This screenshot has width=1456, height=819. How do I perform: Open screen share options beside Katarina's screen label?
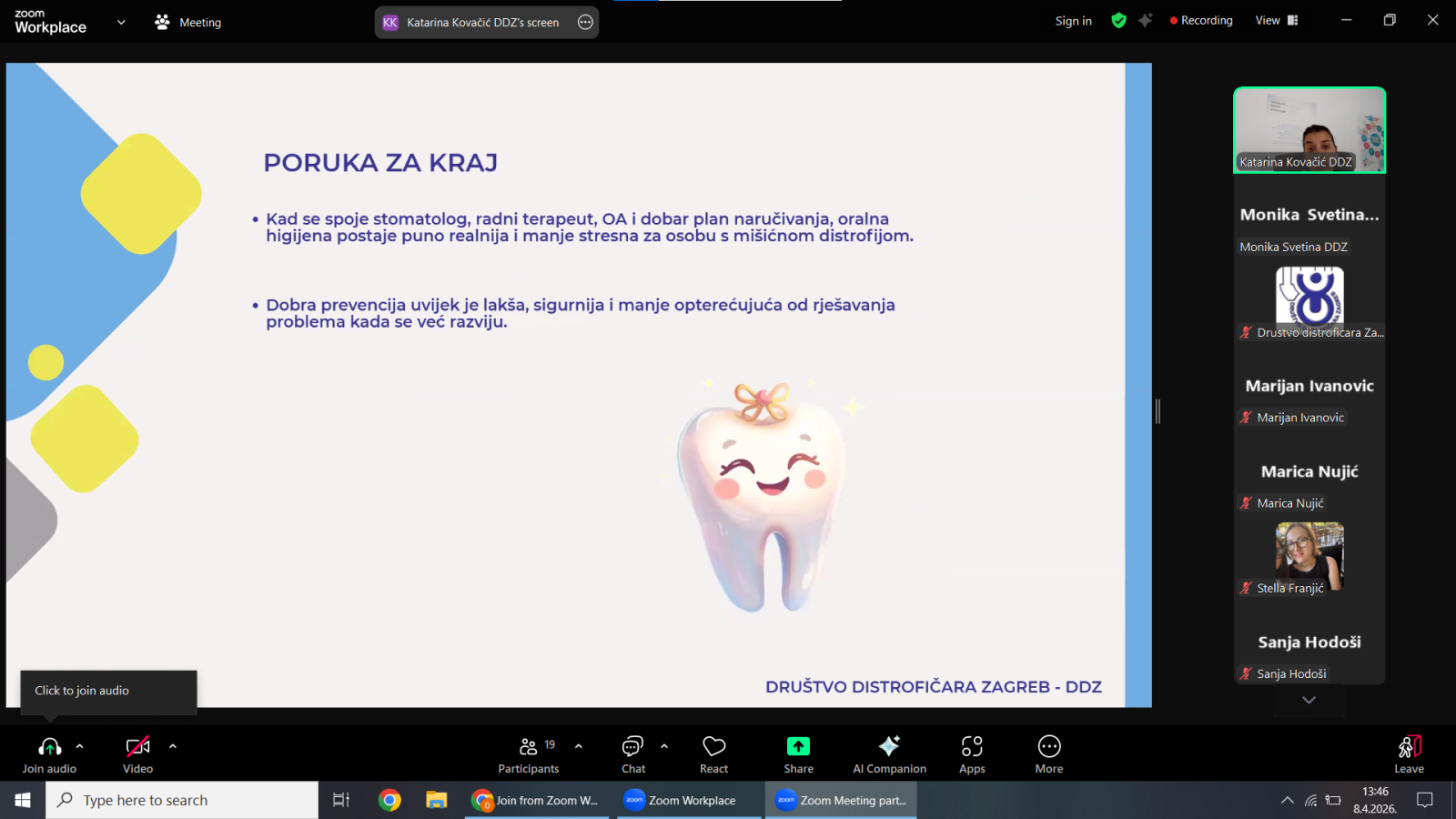(585, 23)
